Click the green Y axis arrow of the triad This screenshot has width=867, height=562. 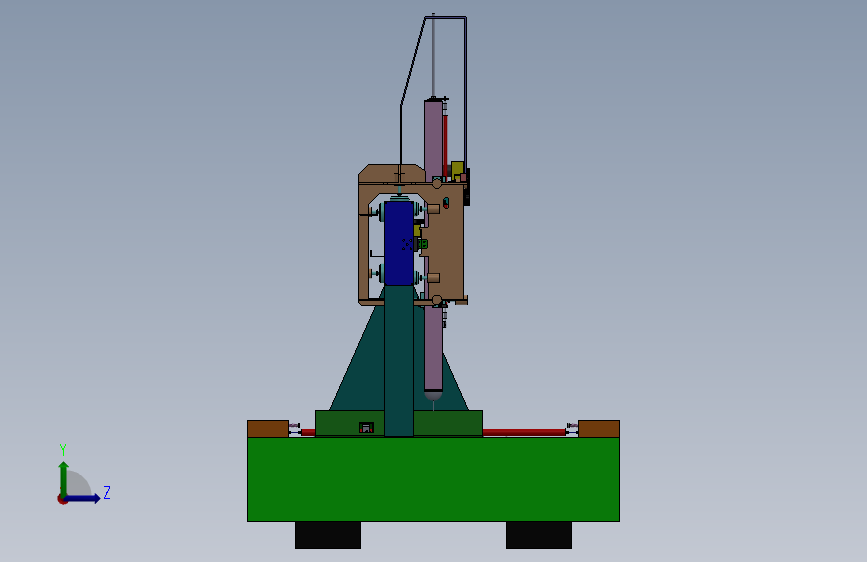pyautogui.click(x=64, y=478)
